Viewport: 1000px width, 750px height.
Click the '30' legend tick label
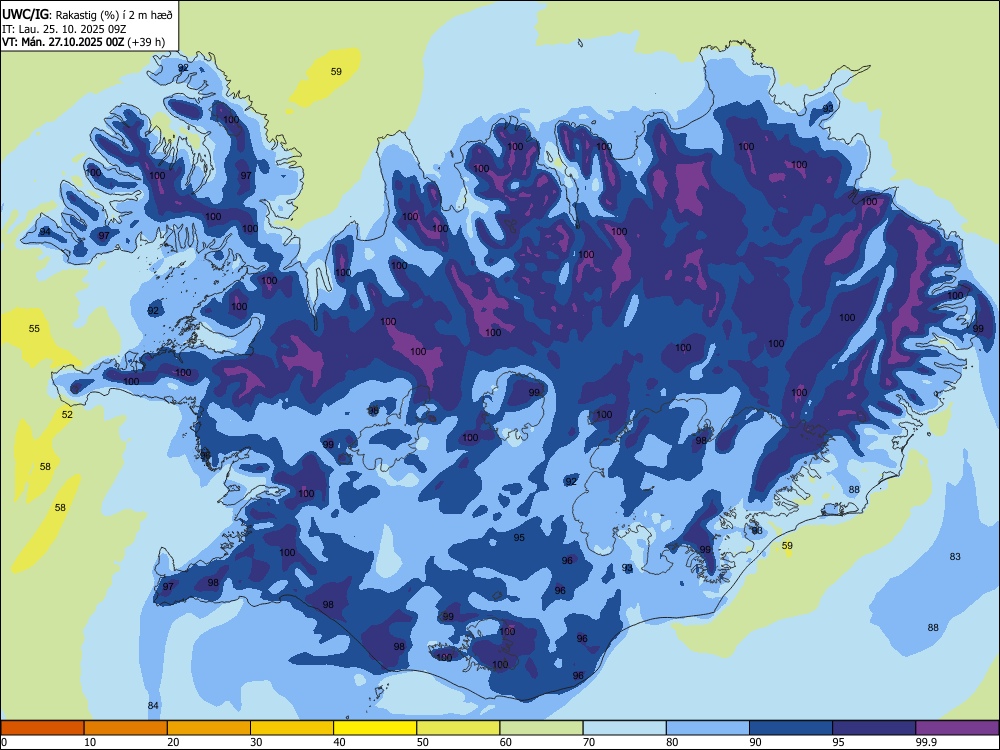[x=256, y=742]
